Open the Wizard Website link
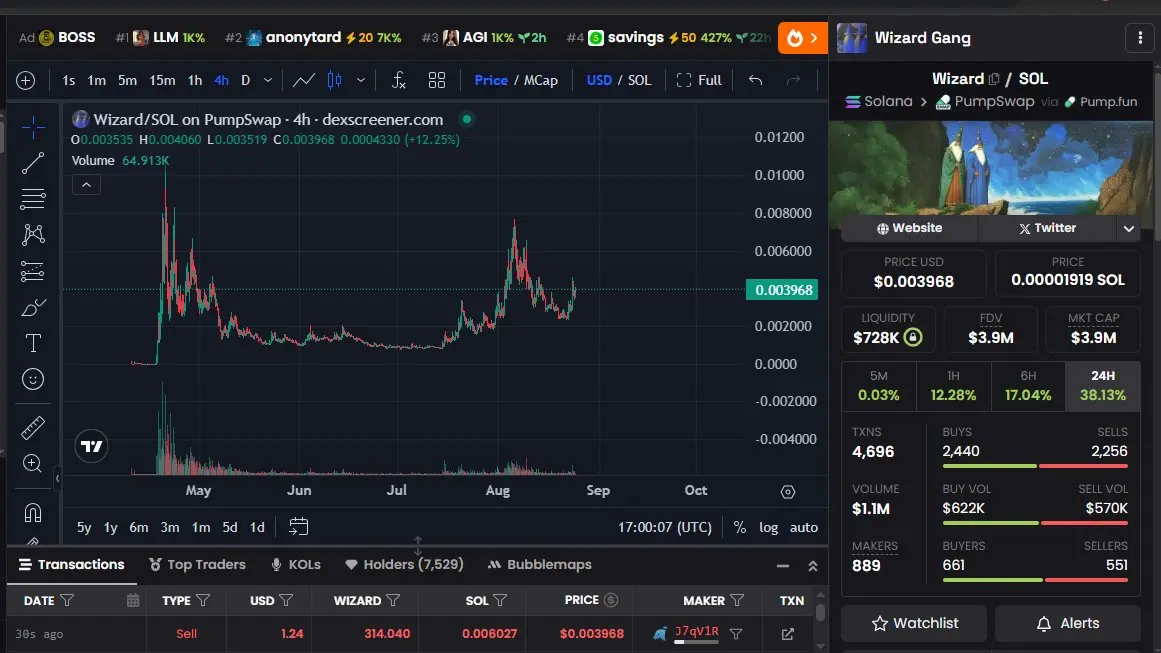This screenshot has width=1161, height=653. click(x=909, y=228)
